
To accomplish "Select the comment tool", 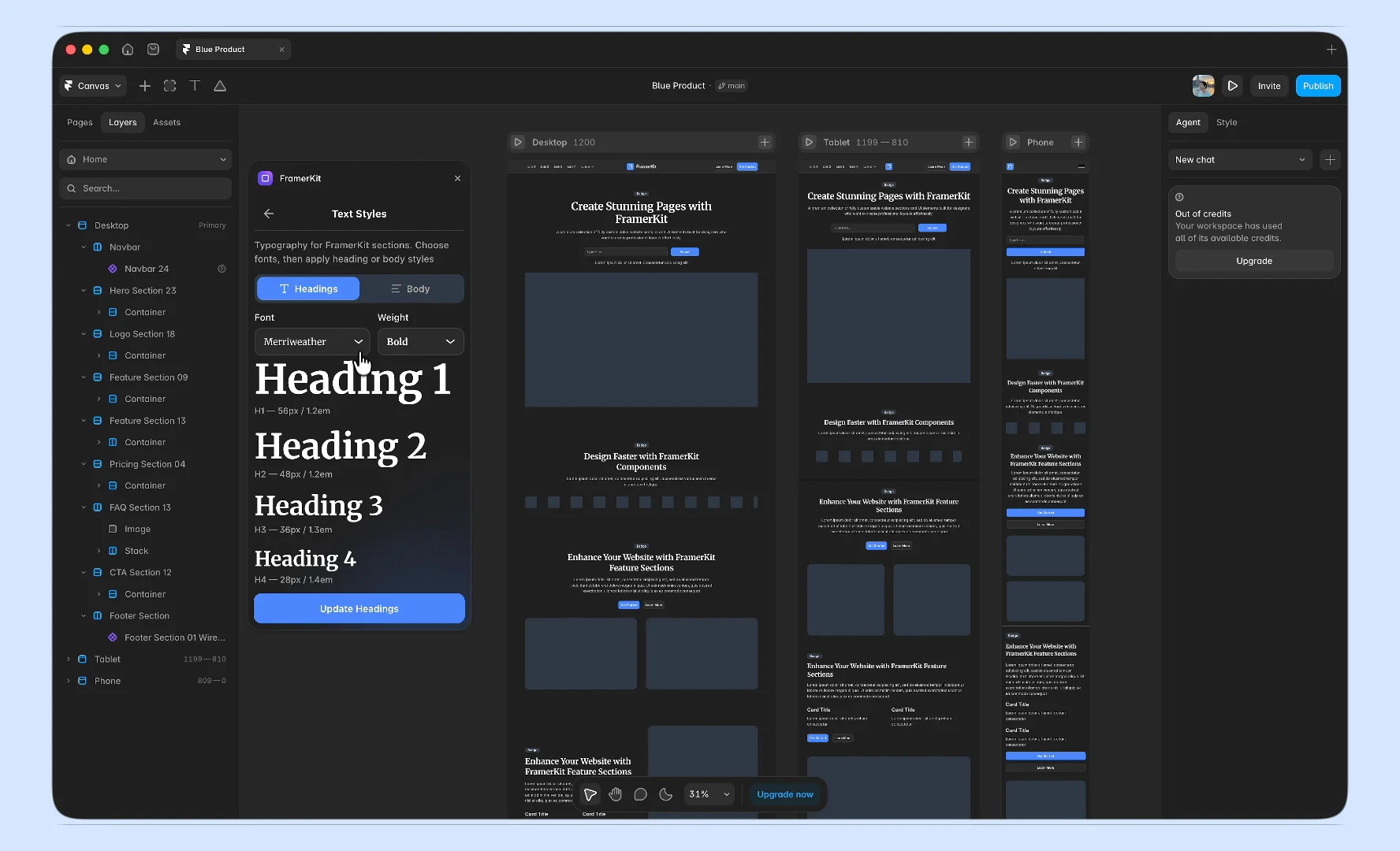I will pyautogui.click(x=641, y=794).
